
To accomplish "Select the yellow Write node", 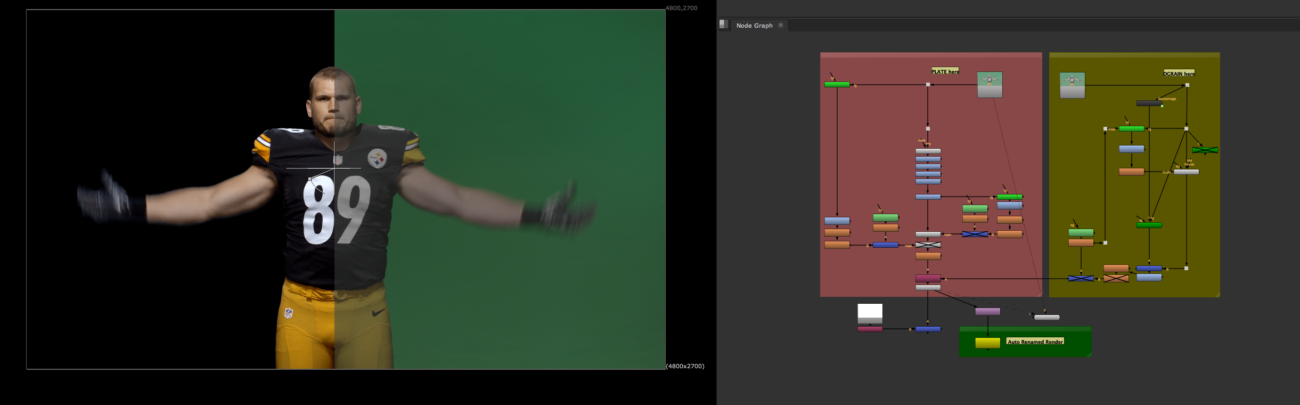I will 987,343.
